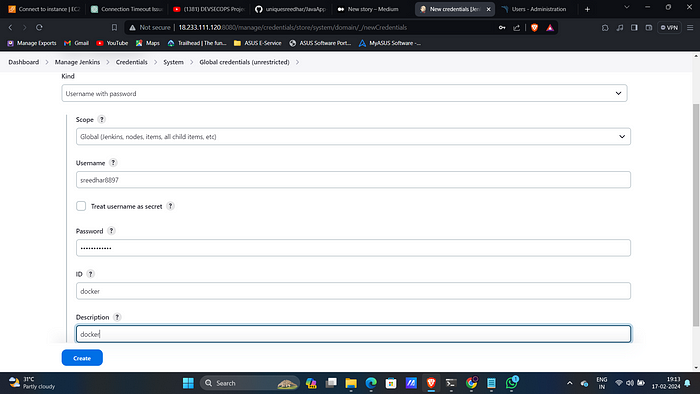700x394 pixels.
Task: Open a new browser tab with the plus
Action: [x=587, y=9]
